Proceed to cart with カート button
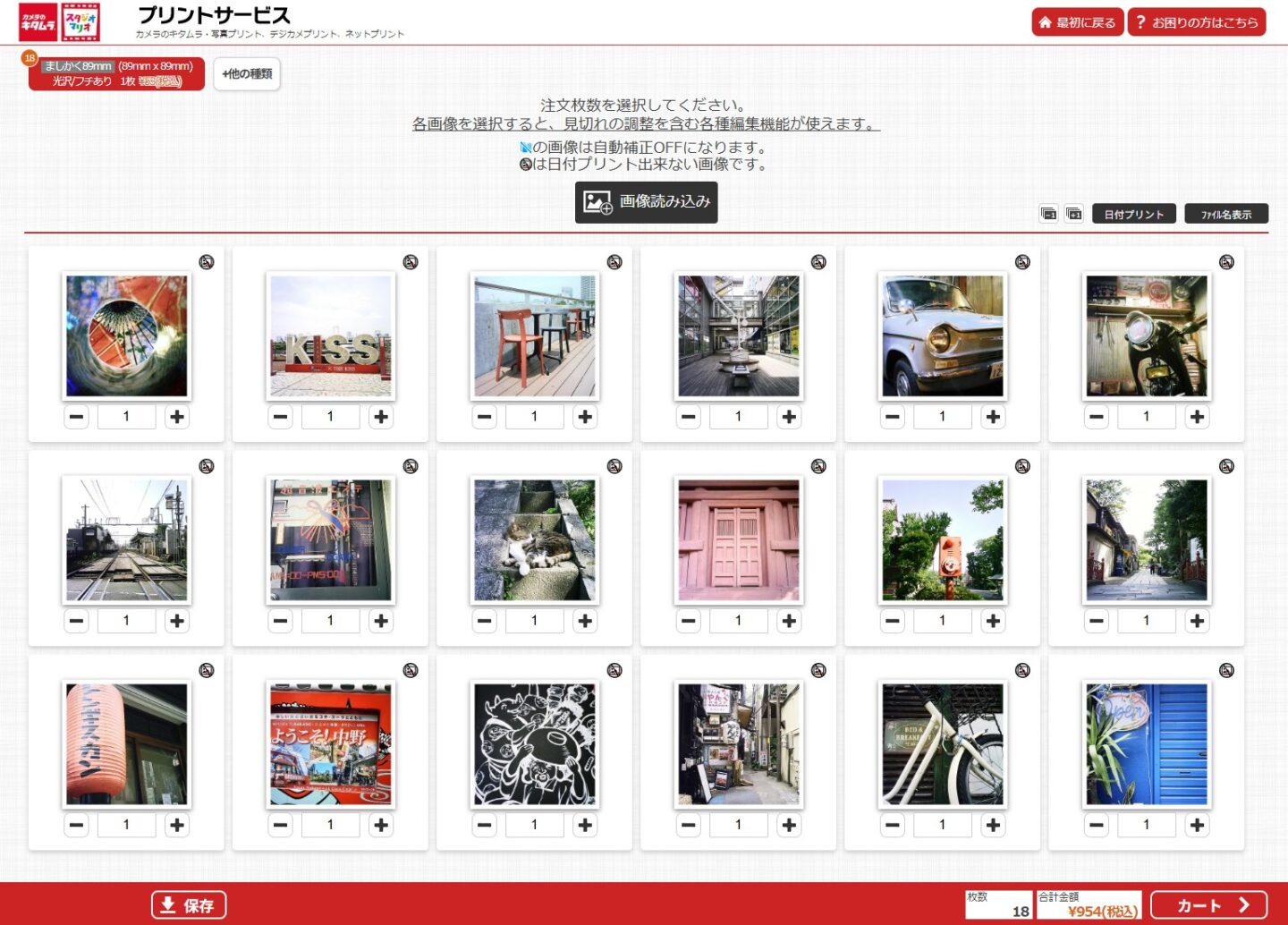 click(1208, 905)
